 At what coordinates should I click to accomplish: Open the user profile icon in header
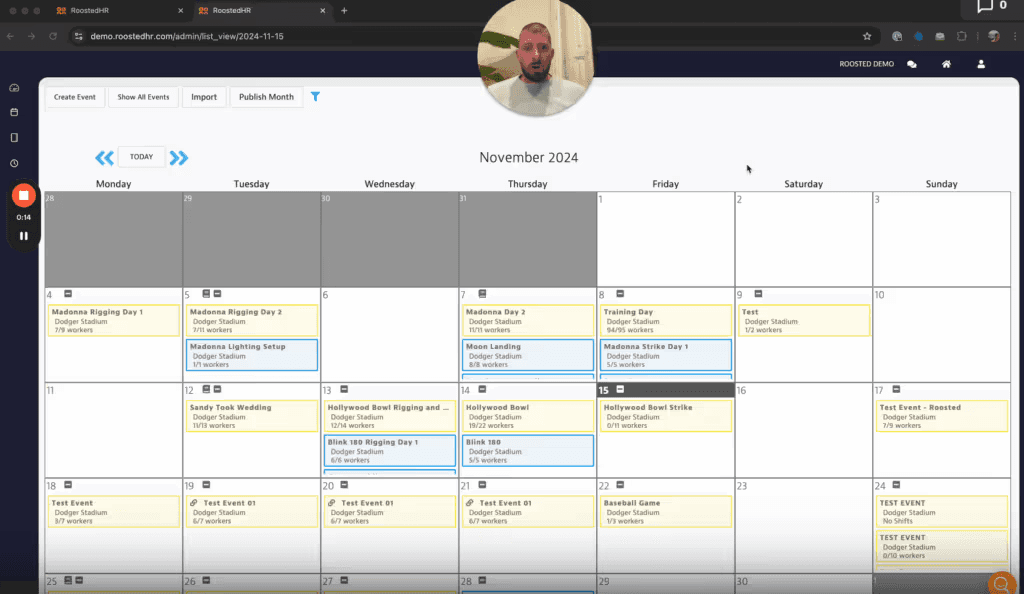(981, 64)
